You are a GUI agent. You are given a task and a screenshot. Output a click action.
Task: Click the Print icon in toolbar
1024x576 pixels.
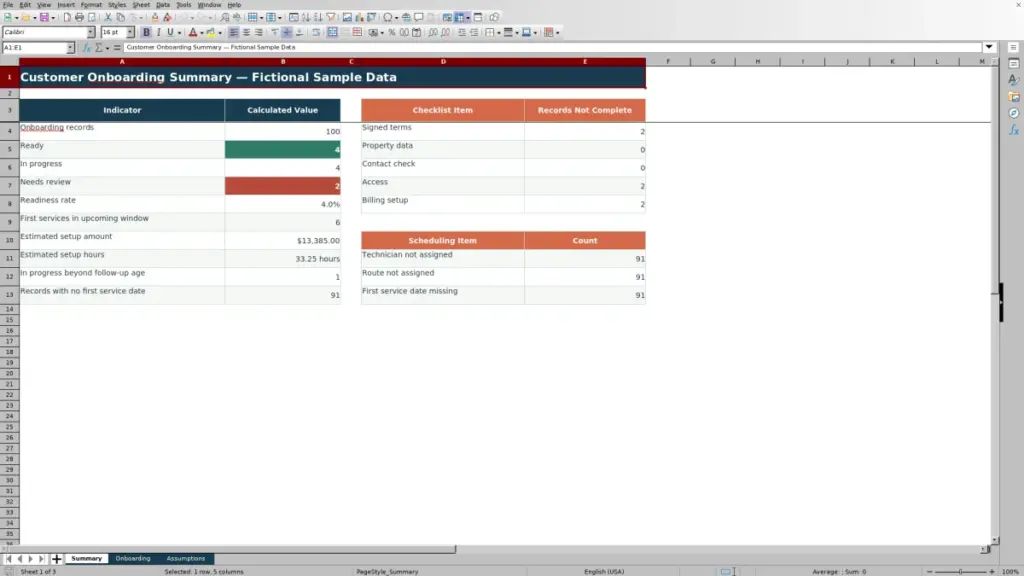click(x=79, y=17)
